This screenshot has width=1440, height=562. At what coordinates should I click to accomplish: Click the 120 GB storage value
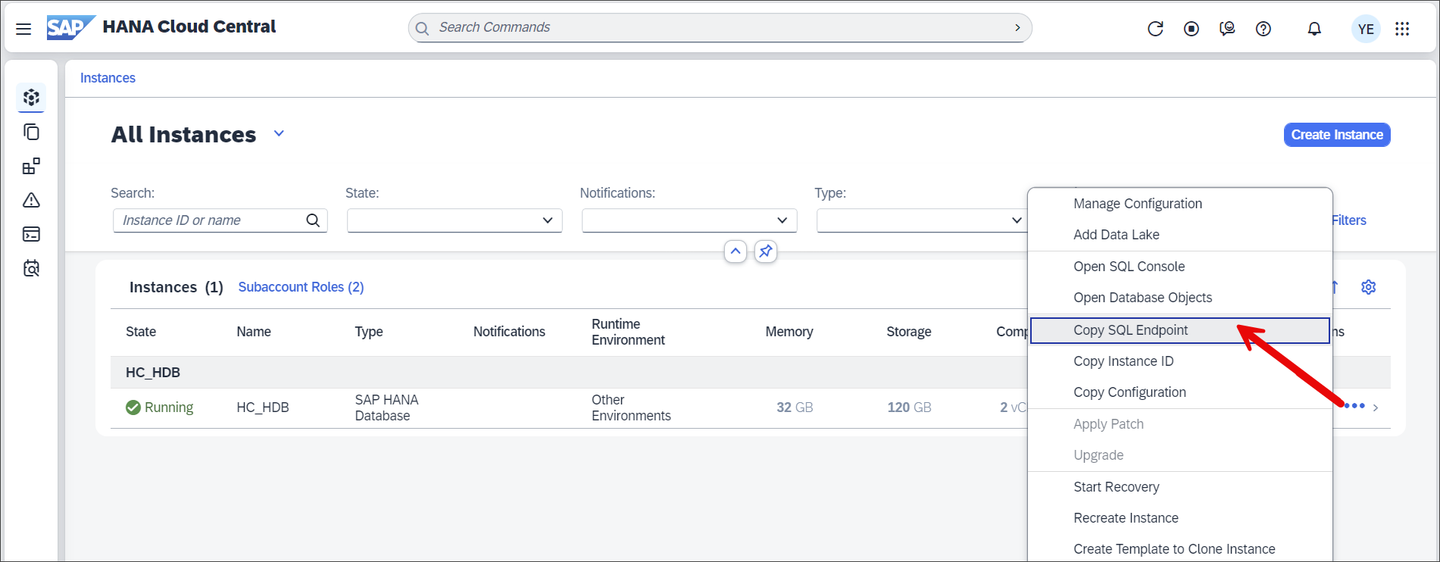click(x=909, y=407)
